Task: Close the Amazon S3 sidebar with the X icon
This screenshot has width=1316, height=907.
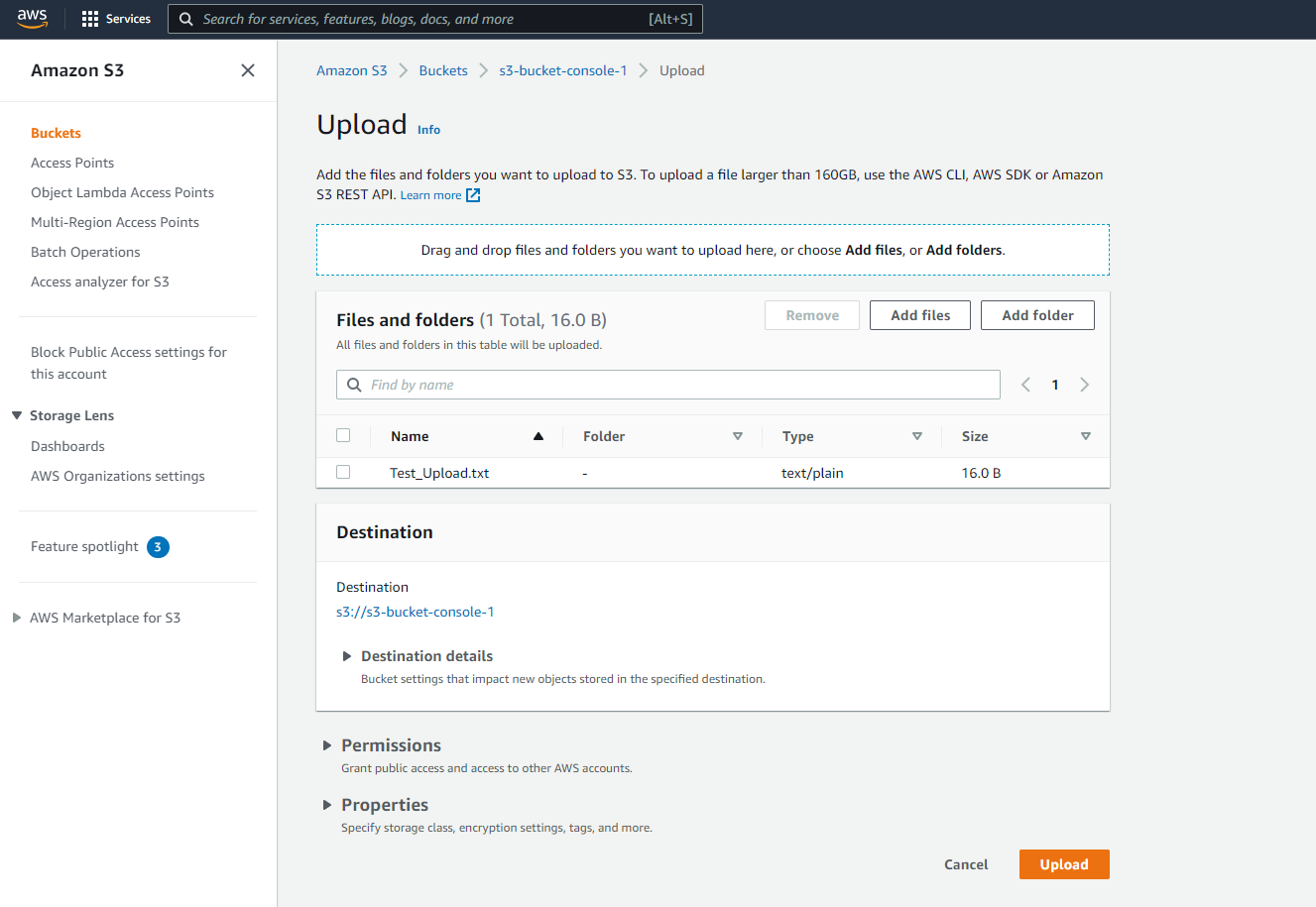Action: click(248, 70)
